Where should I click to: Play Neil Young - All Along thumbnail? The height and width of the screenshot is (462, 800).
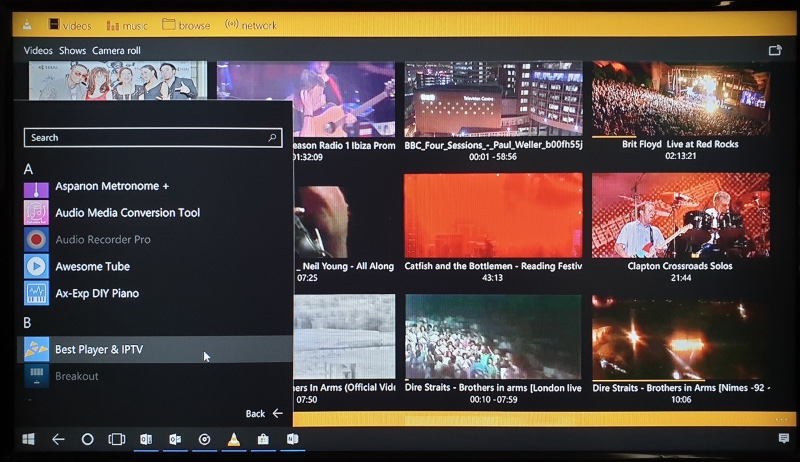pos(344,222)
